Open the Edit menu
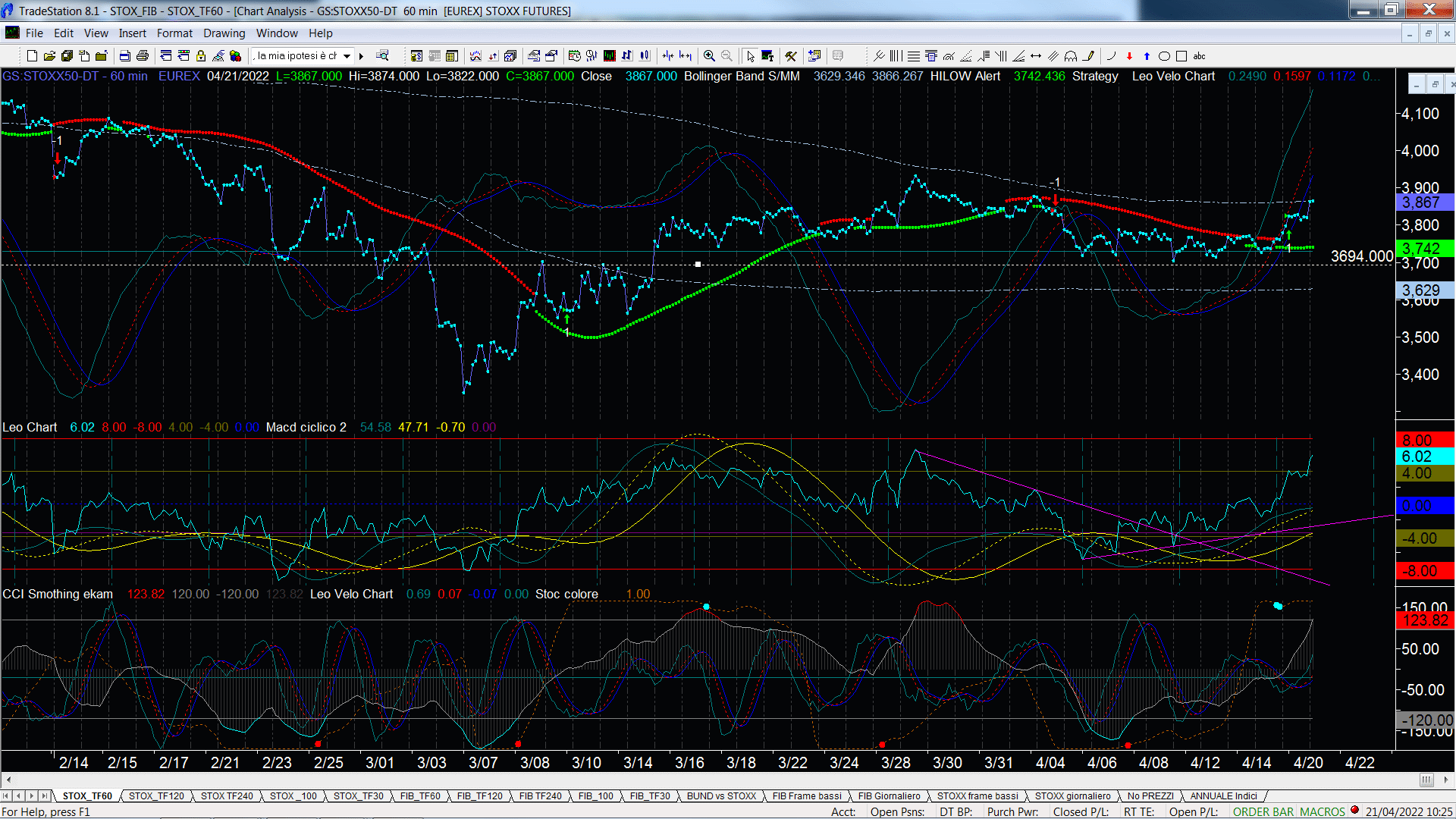Screen dimensions: 1456x819 click(x=64, y=33)
